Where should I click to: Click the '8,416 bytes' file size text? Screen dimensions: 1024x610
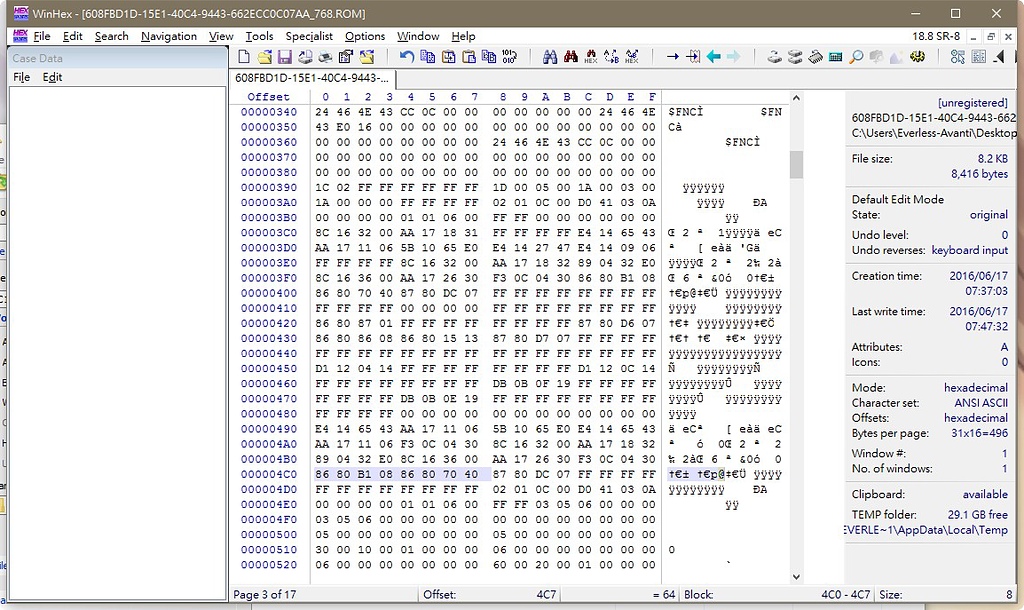click(979, 174)
